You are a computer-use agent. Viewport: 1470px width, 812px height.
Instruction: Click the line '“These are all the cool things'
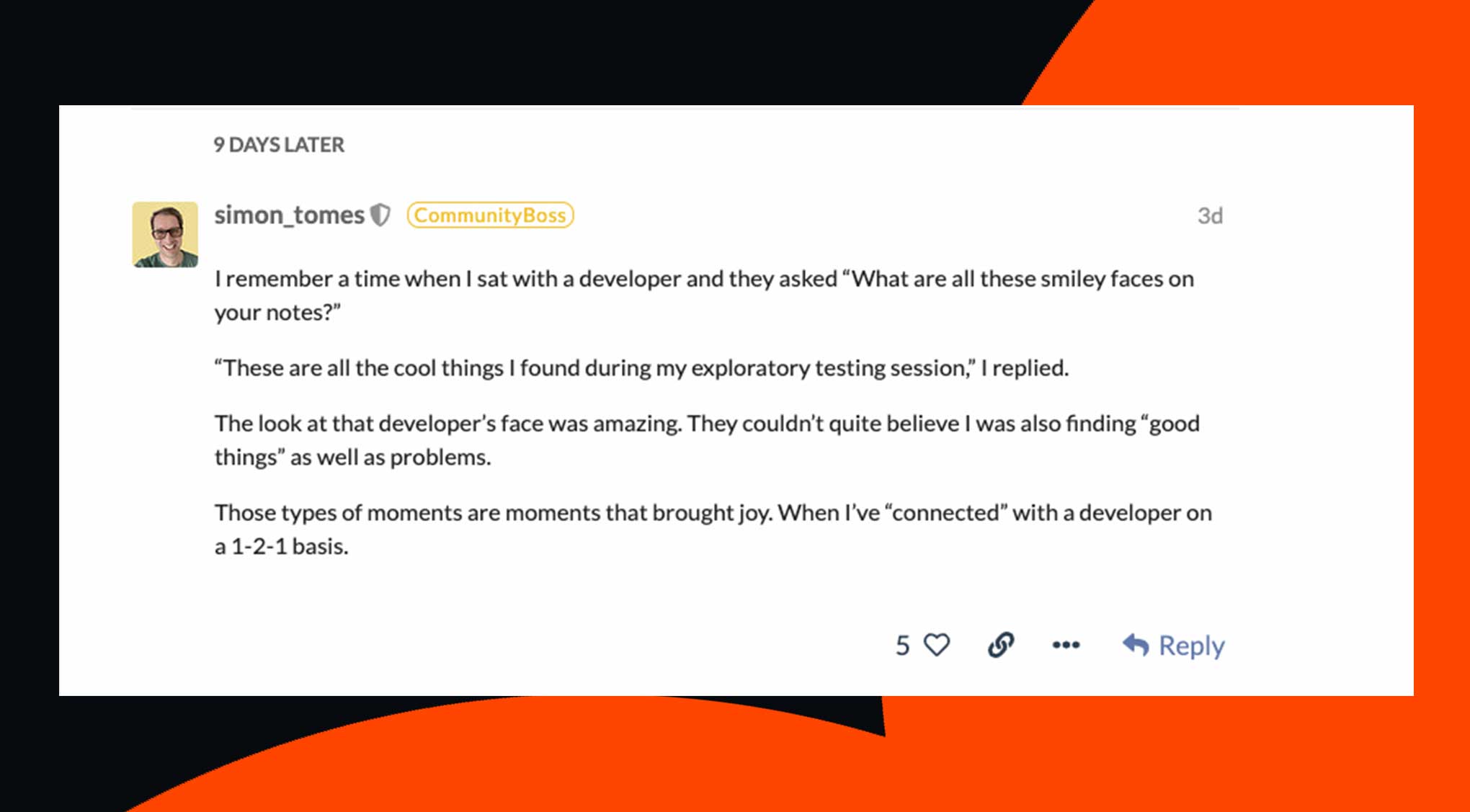641,368
